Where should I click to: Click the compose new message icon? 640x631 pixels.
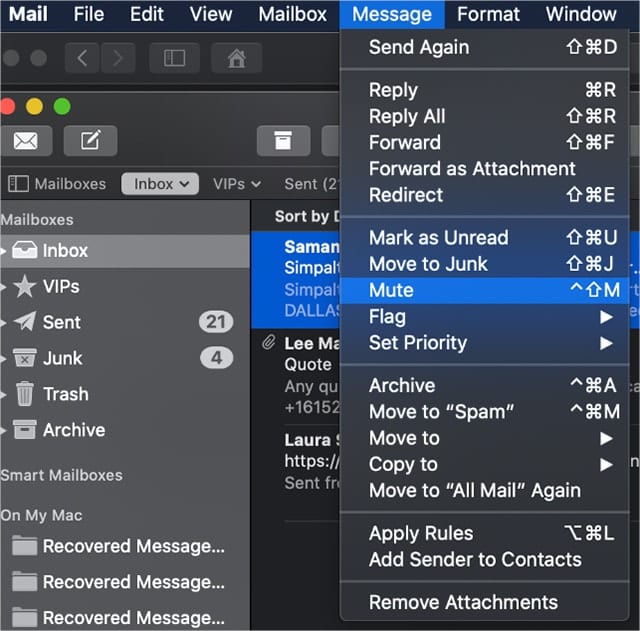pyautogui.click(x=90, y=141)
